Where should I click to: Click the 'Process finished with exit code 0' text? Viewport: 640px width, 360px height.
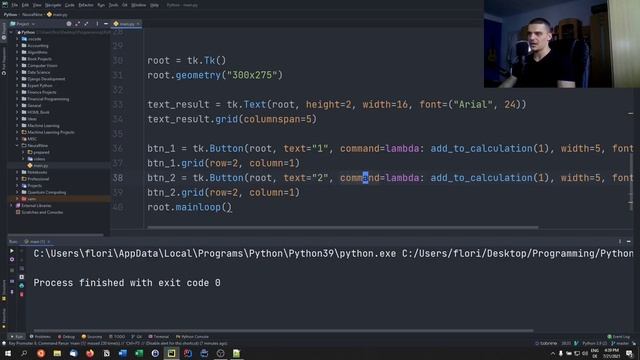127,283
